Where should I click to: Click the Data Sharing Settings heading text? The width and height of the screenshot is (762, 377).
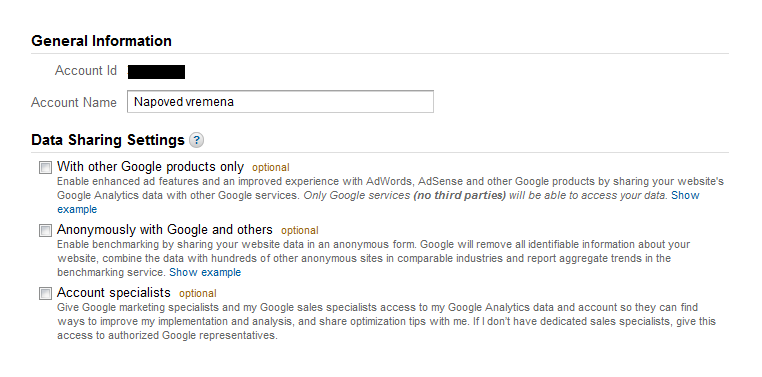click(x=108, y=140)
